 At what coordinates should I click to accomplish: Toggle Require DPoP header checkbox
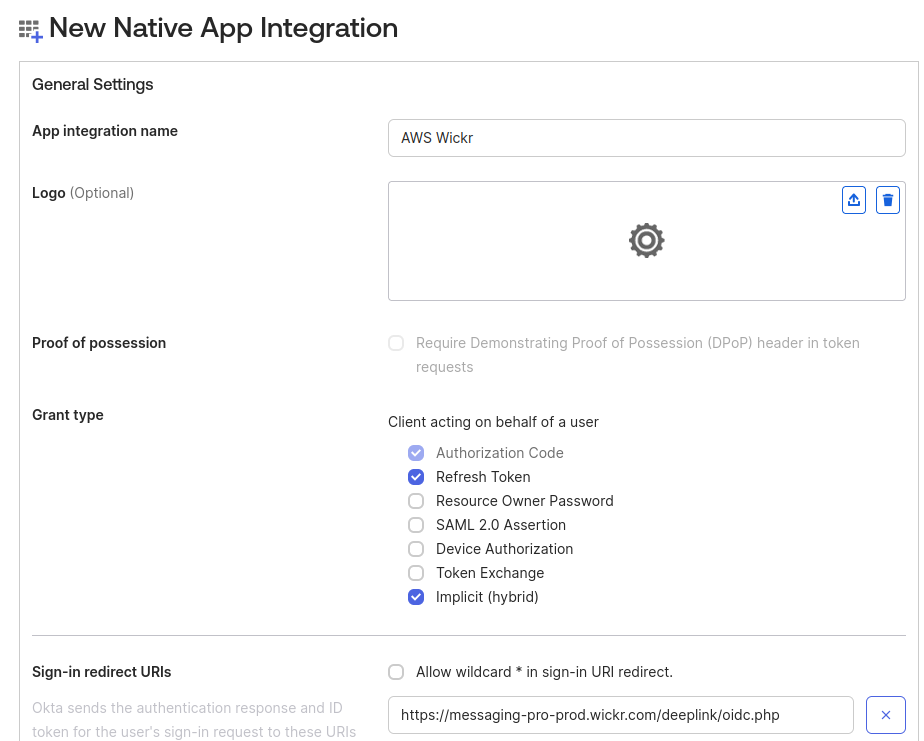396,343
